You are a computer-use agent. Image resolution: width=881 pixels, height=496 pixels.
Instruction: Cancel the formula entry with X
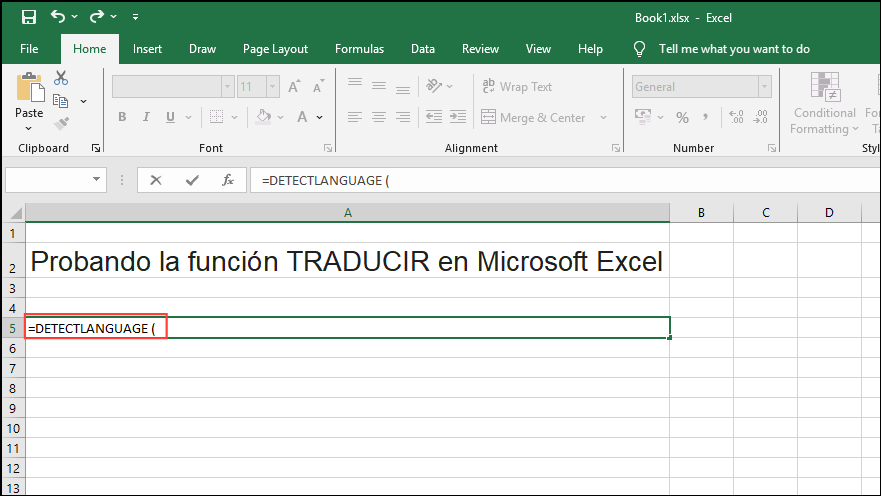[x=156, y=180]
